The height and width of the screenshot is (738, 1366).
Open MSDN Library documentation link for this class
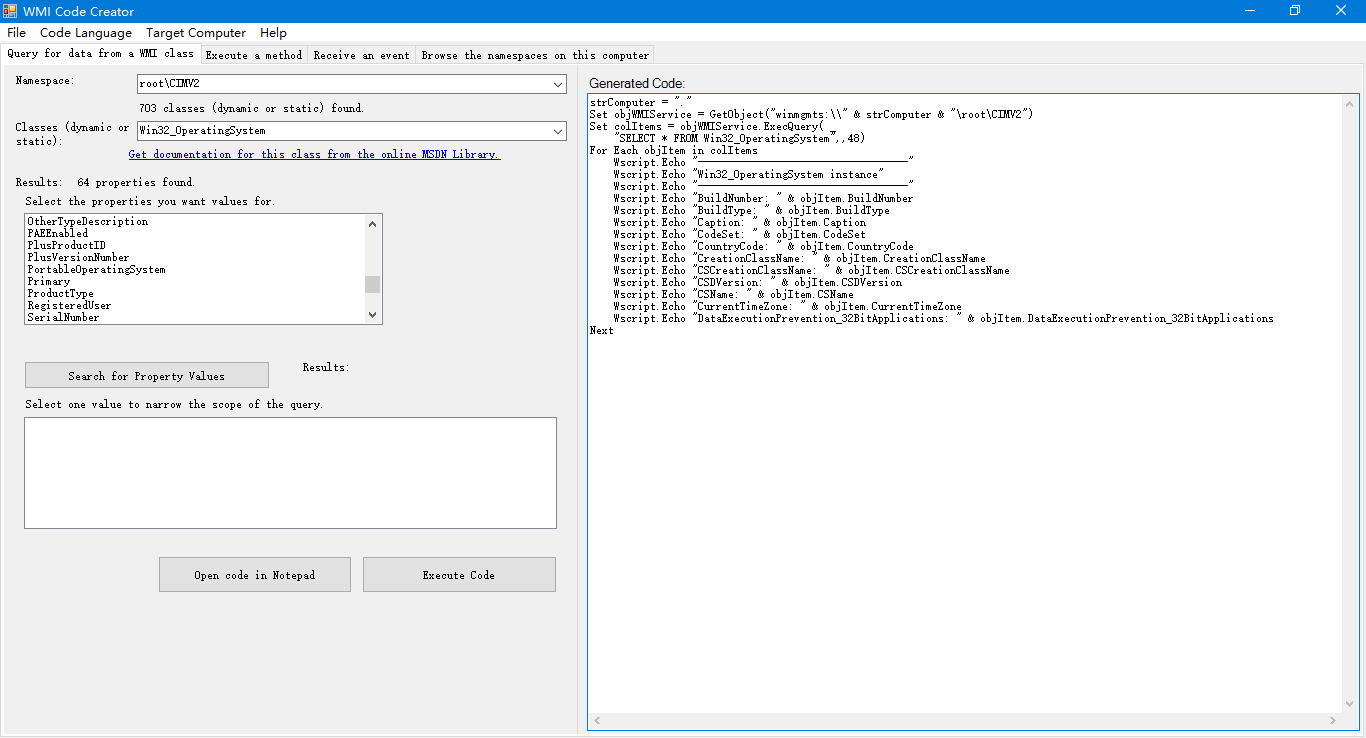pos(313,154)
